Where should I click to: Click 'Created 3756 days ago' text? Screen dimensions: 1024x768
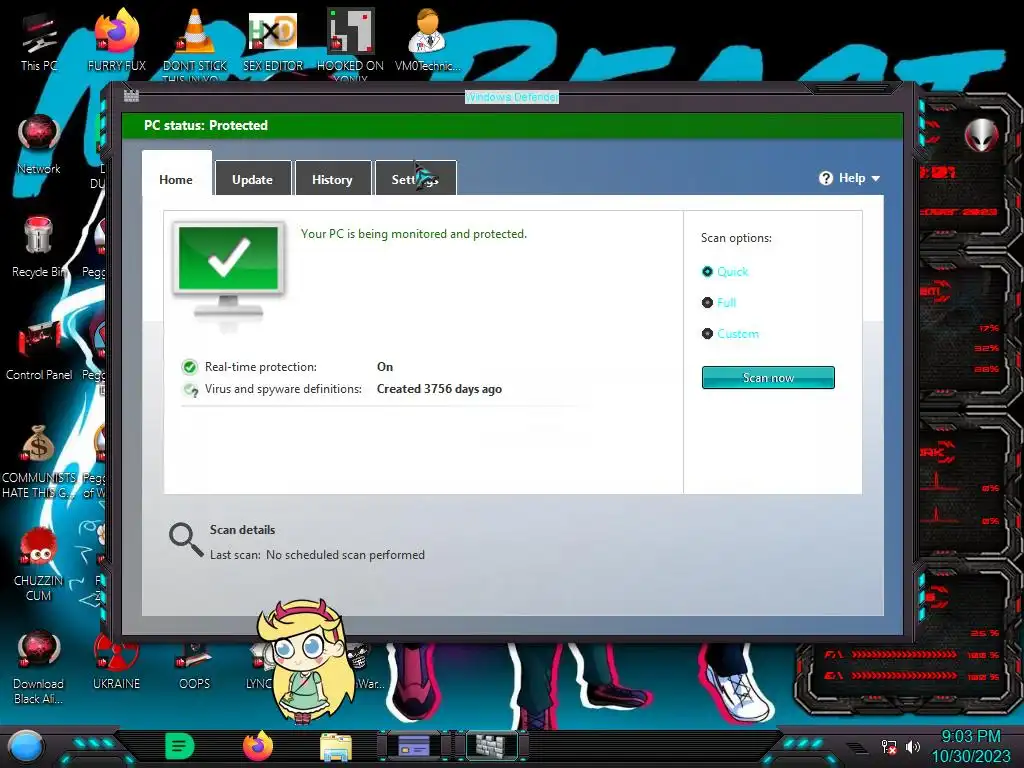pyautogui.click(x=440, y=389)
